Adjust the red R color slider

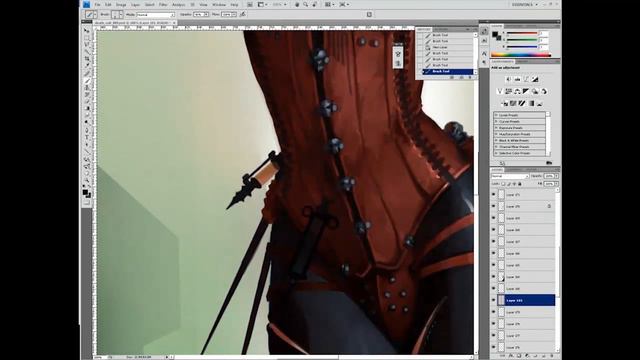522,33
